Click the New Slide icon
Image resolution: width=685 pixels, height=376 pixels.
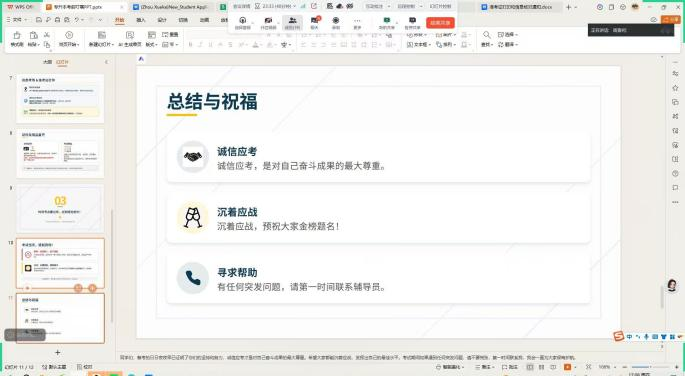101,35
